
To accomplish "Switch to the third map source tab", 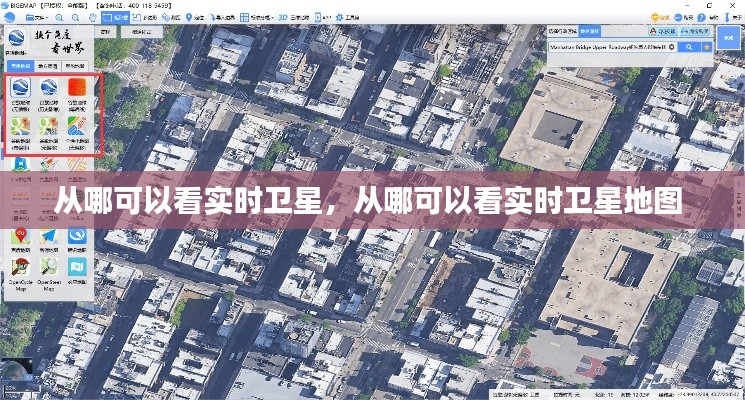I will [76, 66].
